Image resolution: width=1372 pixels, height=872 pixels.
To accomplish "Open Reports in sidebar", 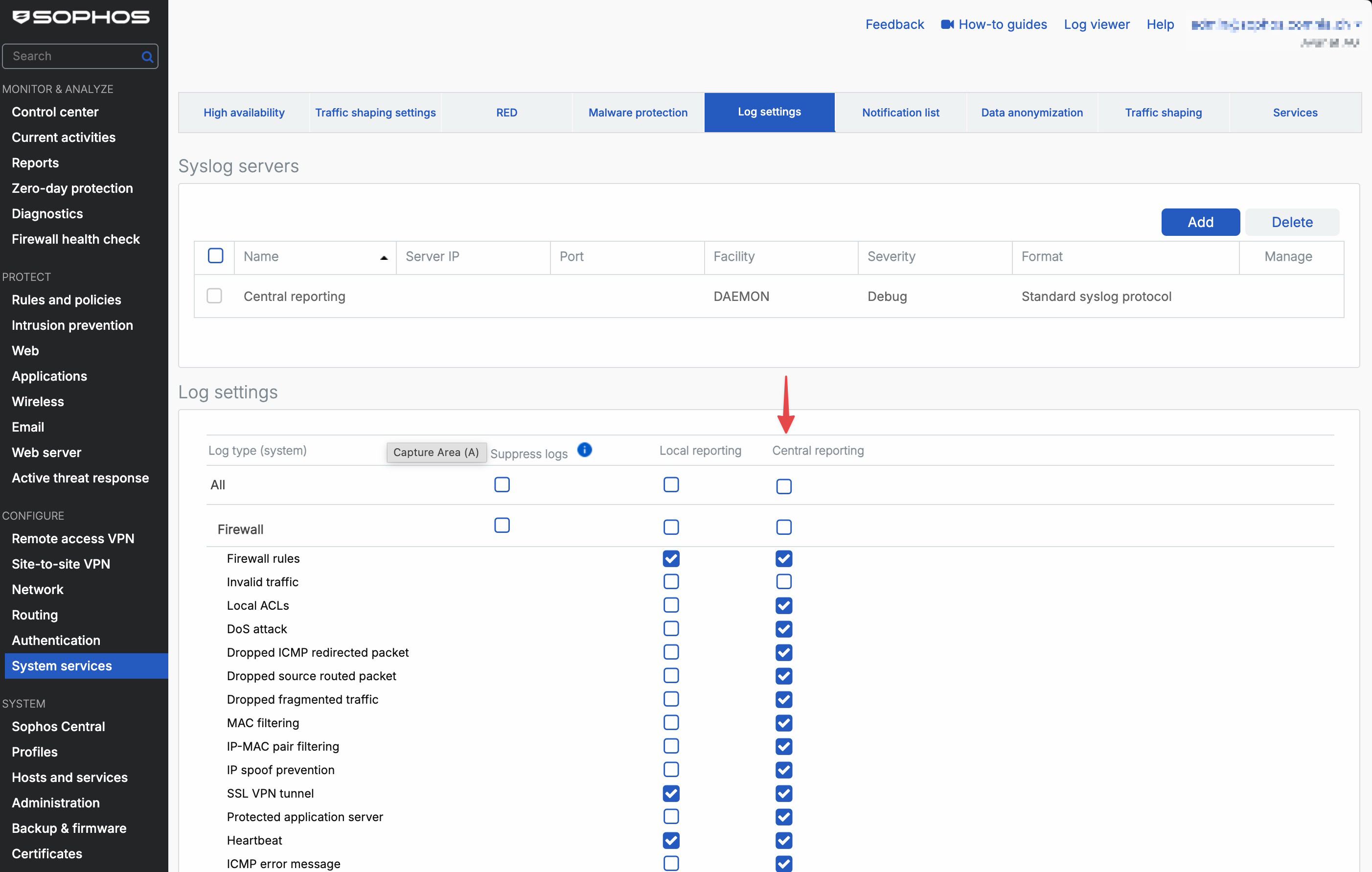I will point(35,162).
